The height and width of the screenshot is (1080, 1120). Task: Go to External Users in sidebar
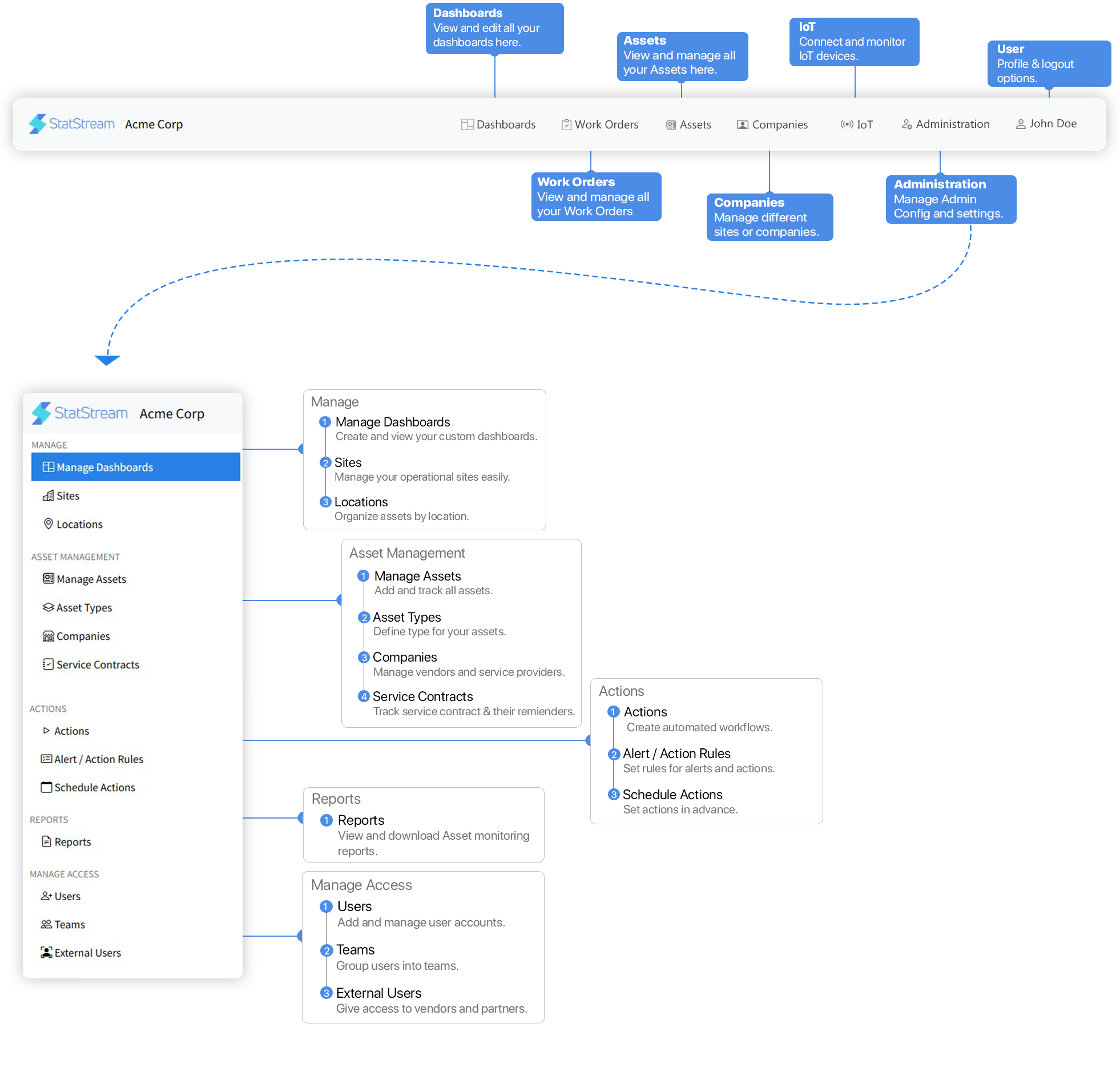click(x=87, y=953)
